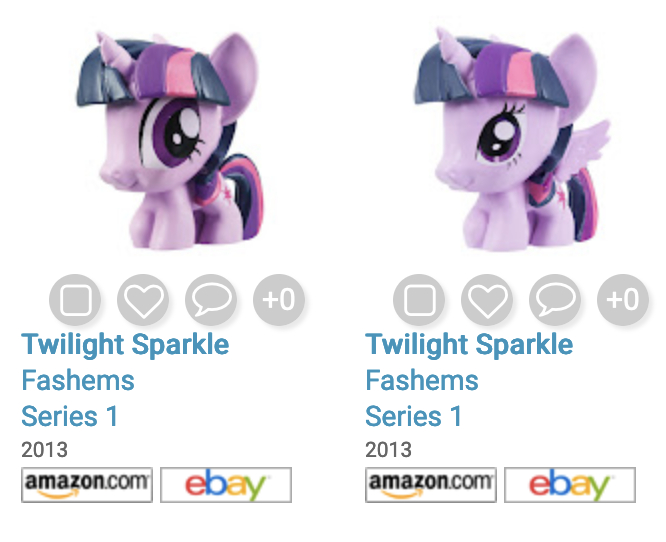666x542 pixels.
Task: Open comments bubble for right winged pony
Action: click(x=555, y=299)
